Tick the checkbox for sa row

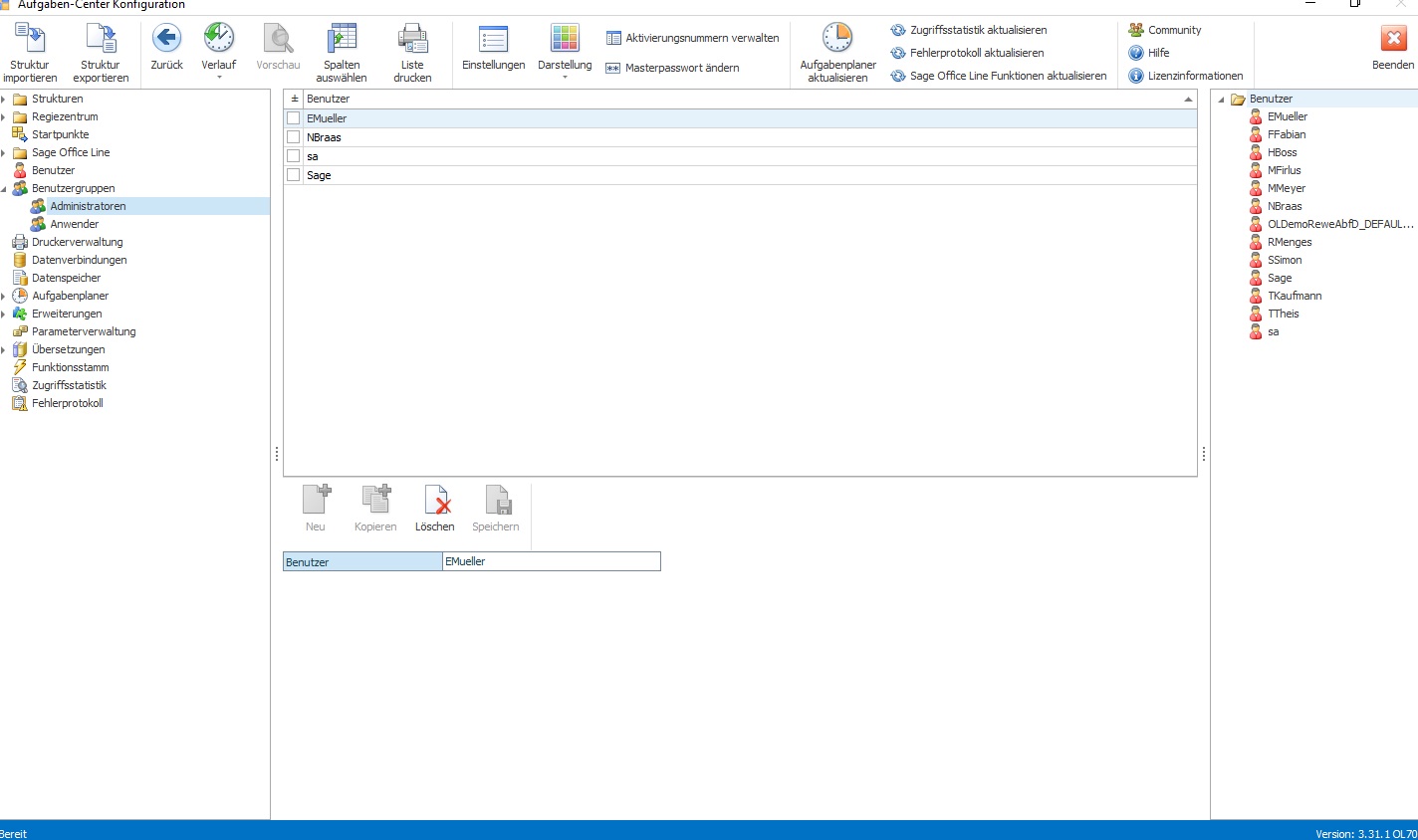click(293, 156)
